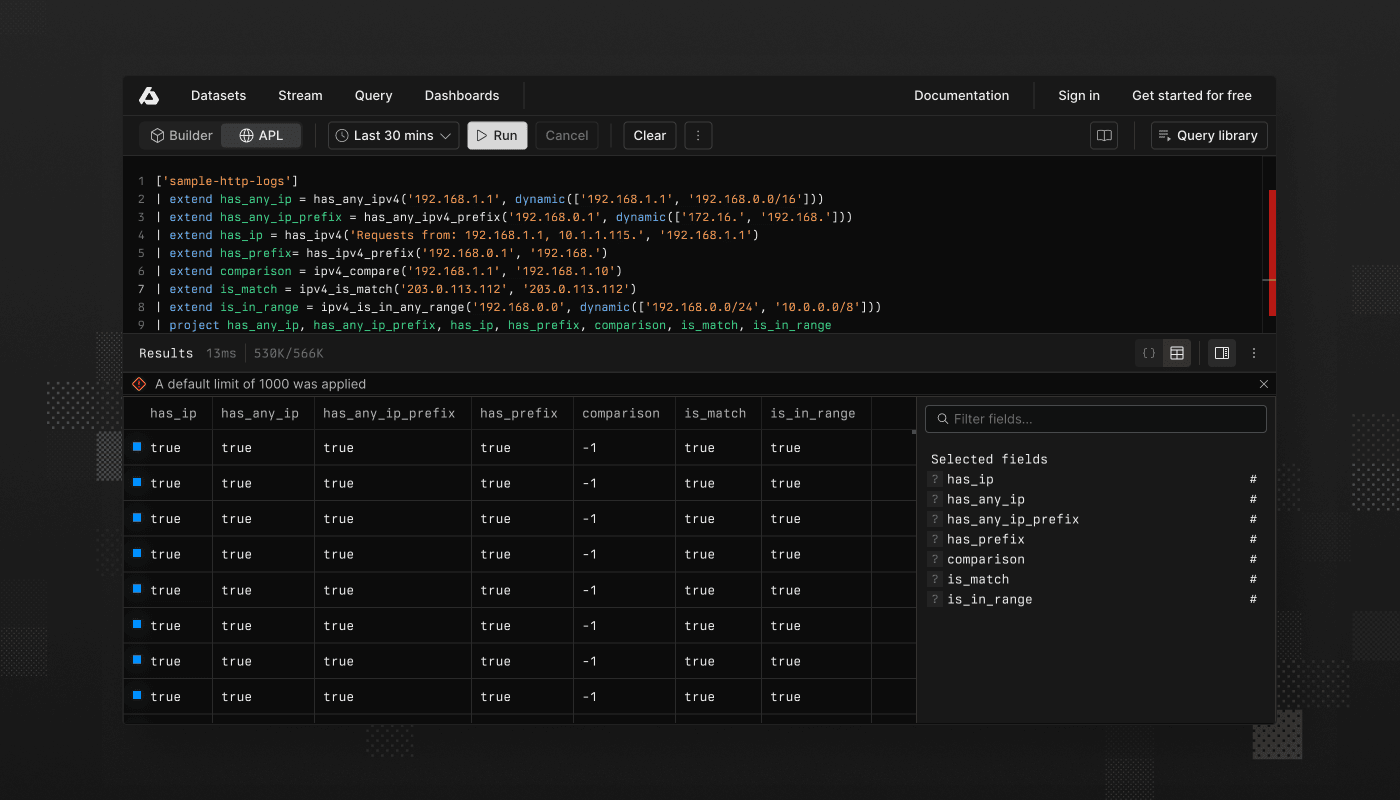Screen dimensions: 1400x800
Task: Open the three-dot menu in Results toolbar
Action: (x=1254, y=353)
